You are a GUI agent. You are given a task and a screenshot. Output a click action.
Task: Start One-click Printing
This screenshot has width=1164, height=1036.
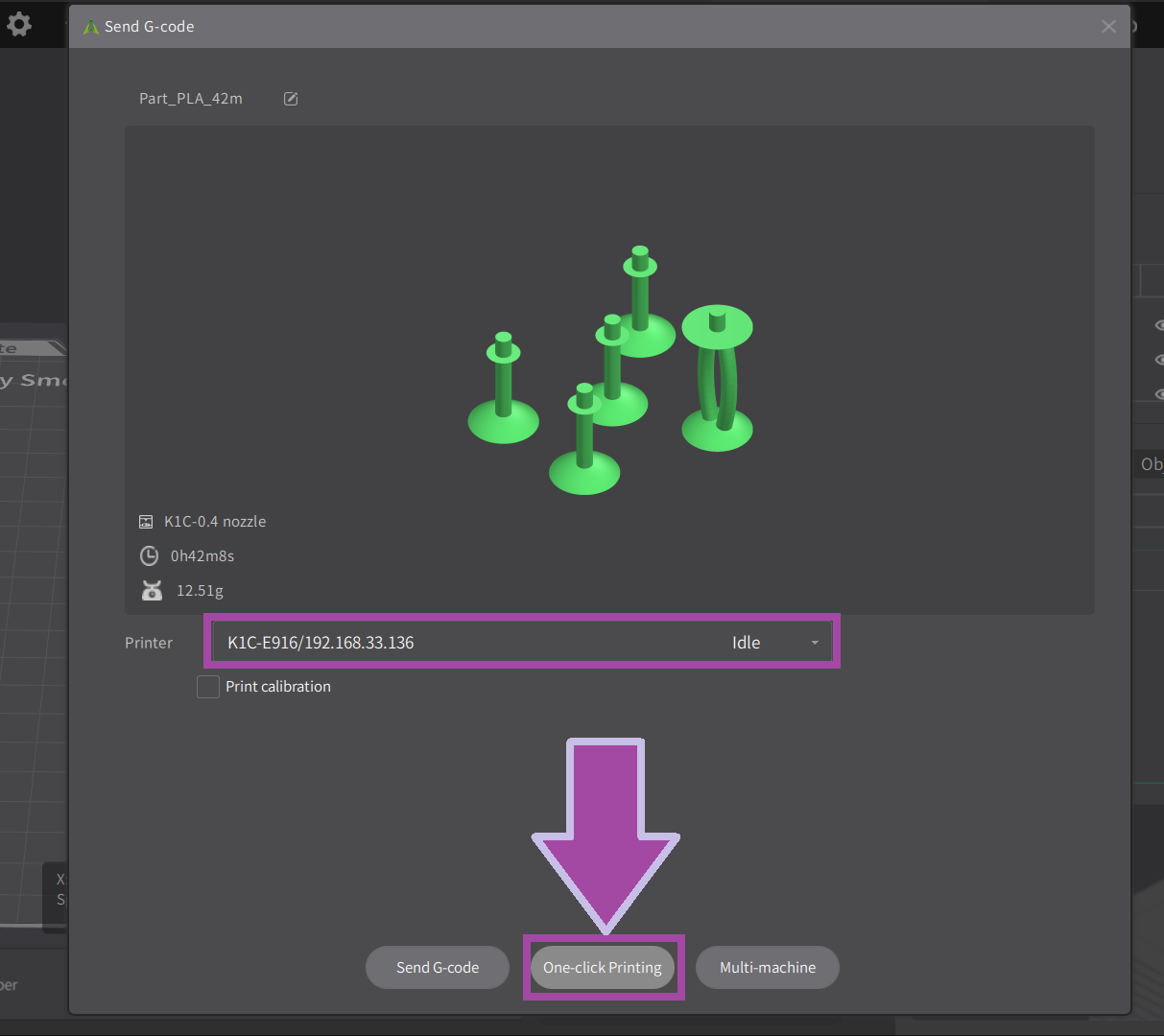click(x=603, y=968)
